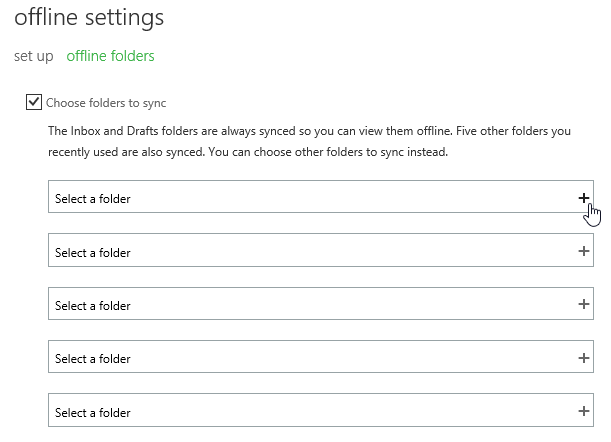Click the word 'Drafts' in the description
This screenshot has width=611, height=442.
click(140, 131)
